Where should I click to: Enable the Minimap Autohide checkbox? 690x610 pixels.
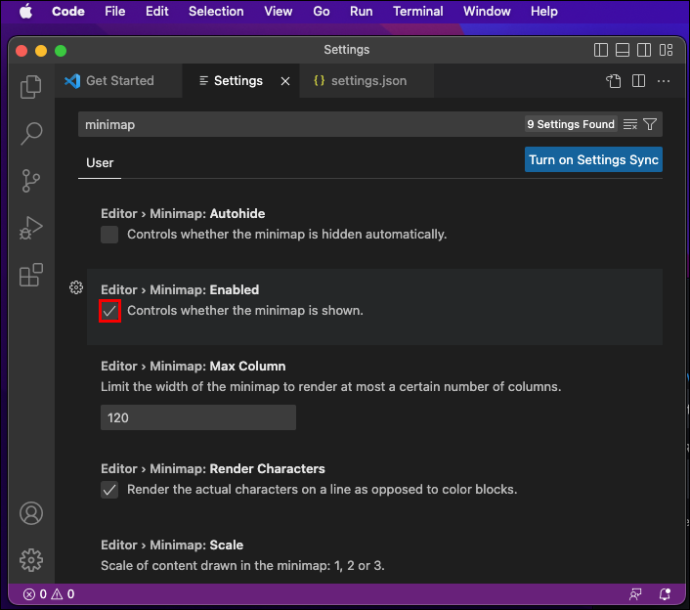click(x=109, y=235)
